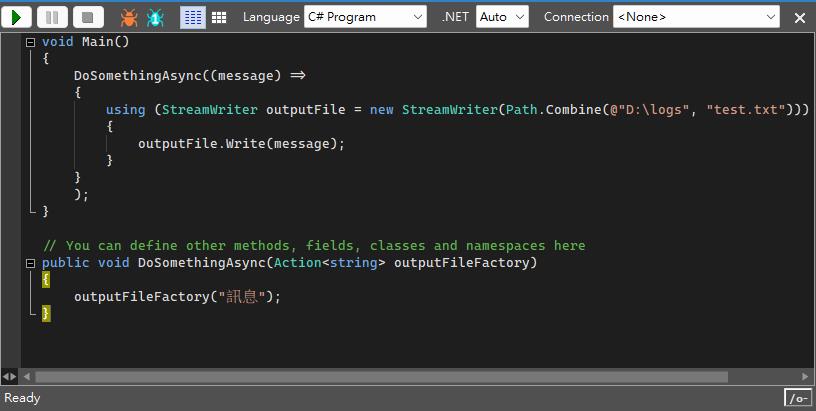Switch results to data grids view
The image size is (816, 411).
pyautogui.click(x=218, y=17)
